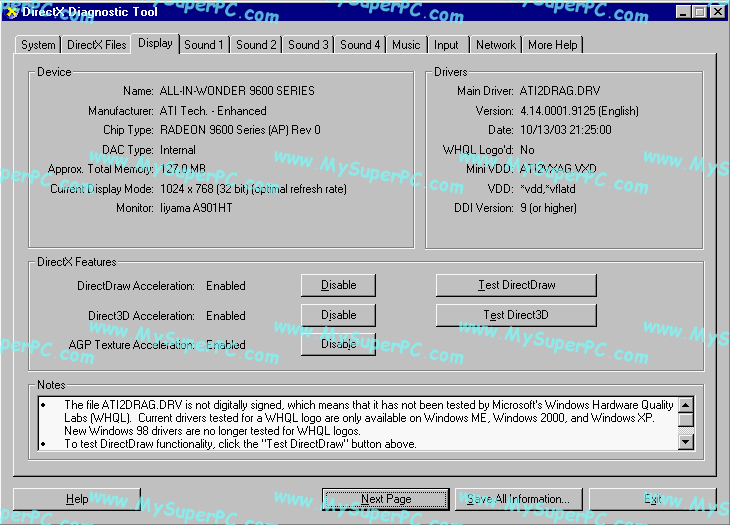
Task: Switch to the Music tab
Action: [x=406, y=45]
